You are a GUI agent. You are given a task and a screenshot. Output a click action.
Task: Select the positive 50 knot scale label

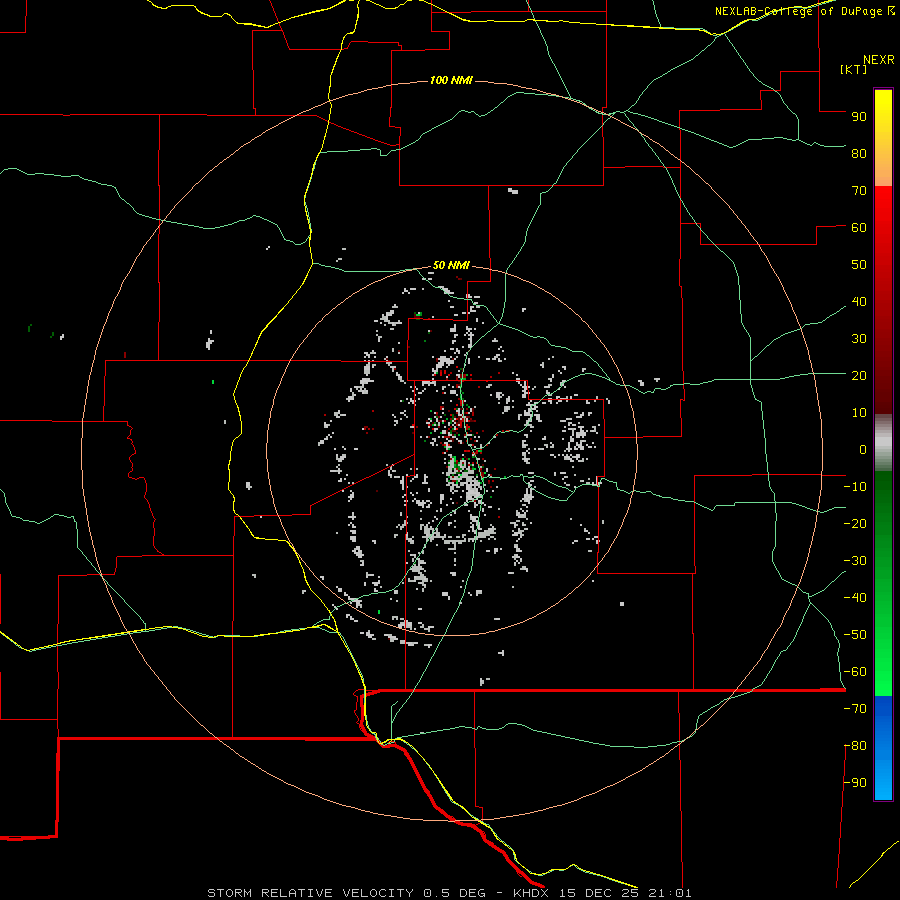[859, 265]
